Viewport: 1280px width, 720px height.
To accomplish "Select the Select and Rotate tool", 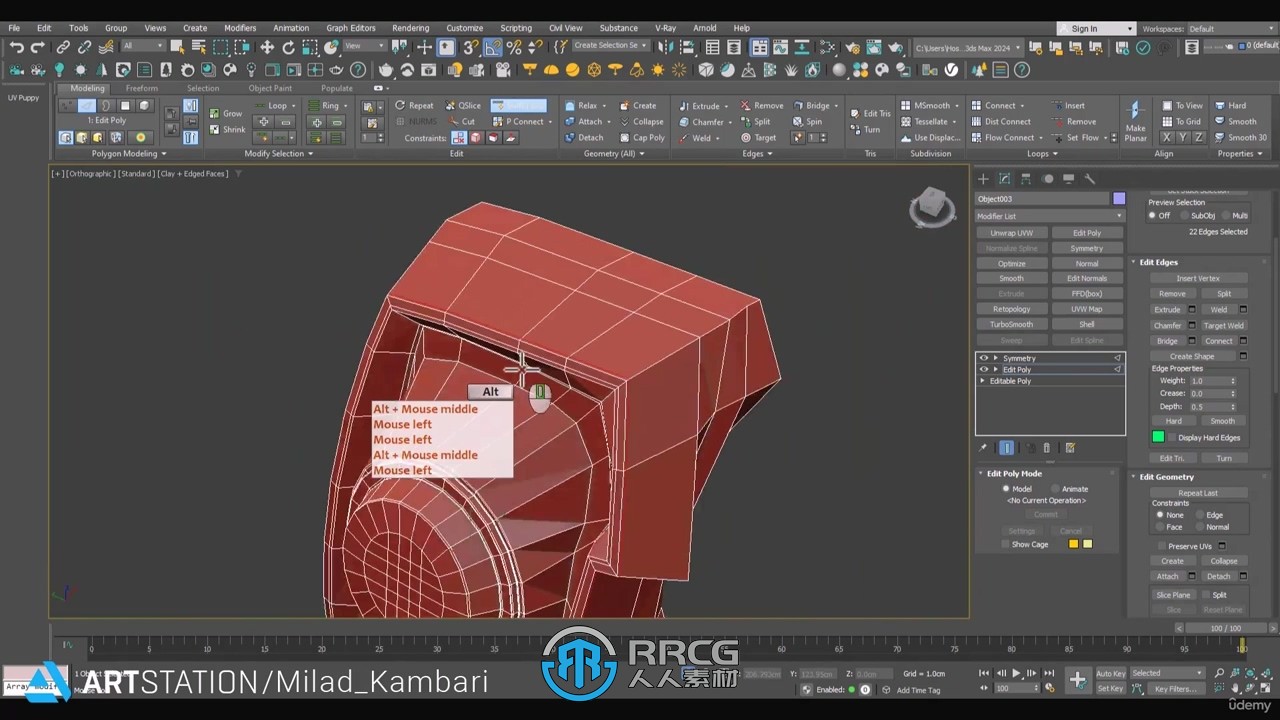I will pos(289,47).
